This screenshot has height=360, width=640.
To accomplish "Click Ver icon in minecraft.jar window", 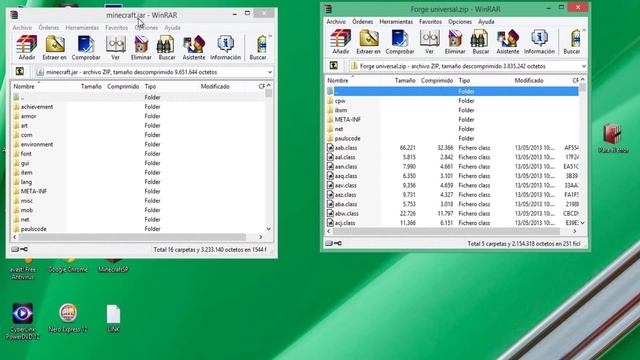I will 116,48.
